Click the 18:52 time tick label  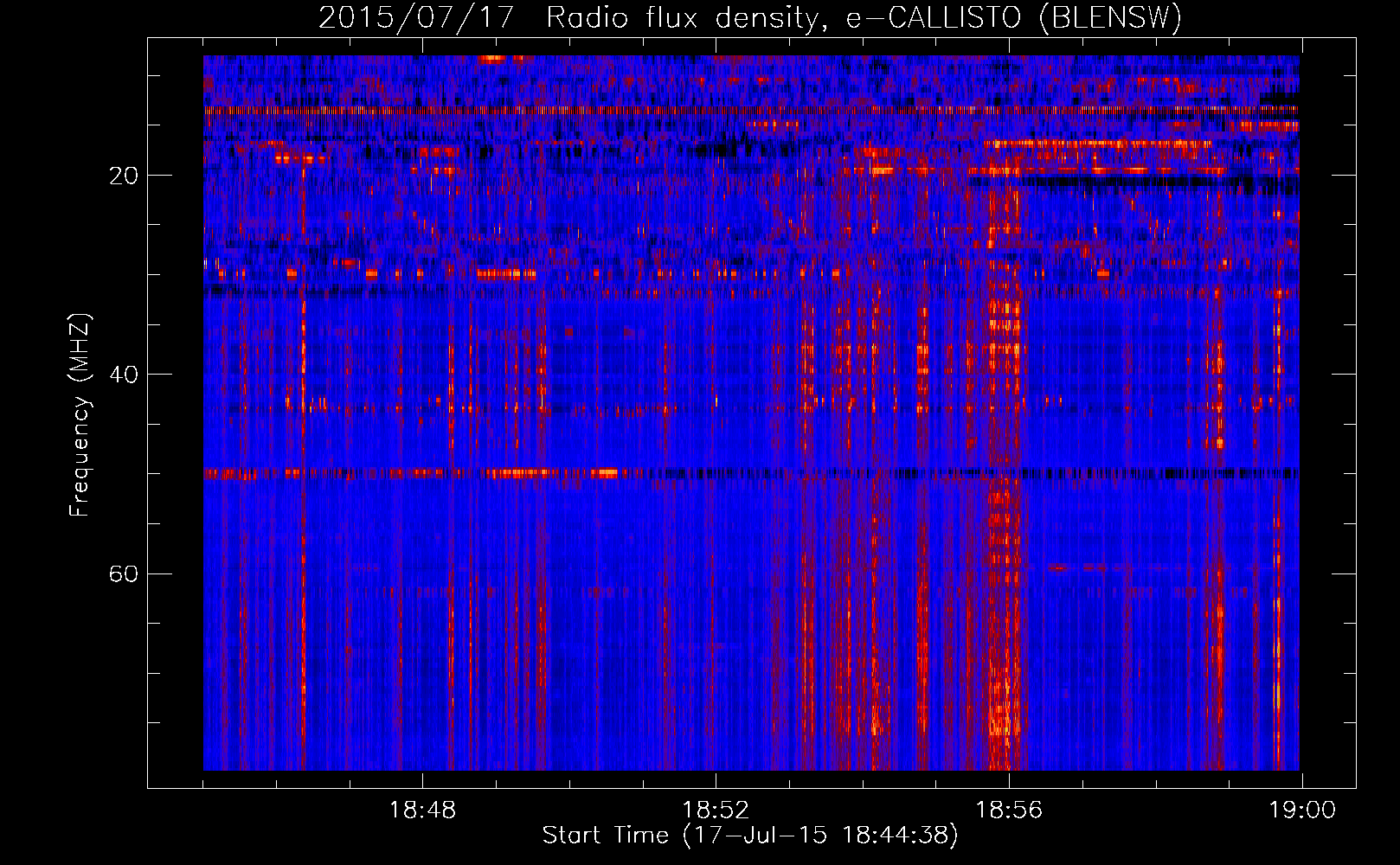tap(716, 811)
